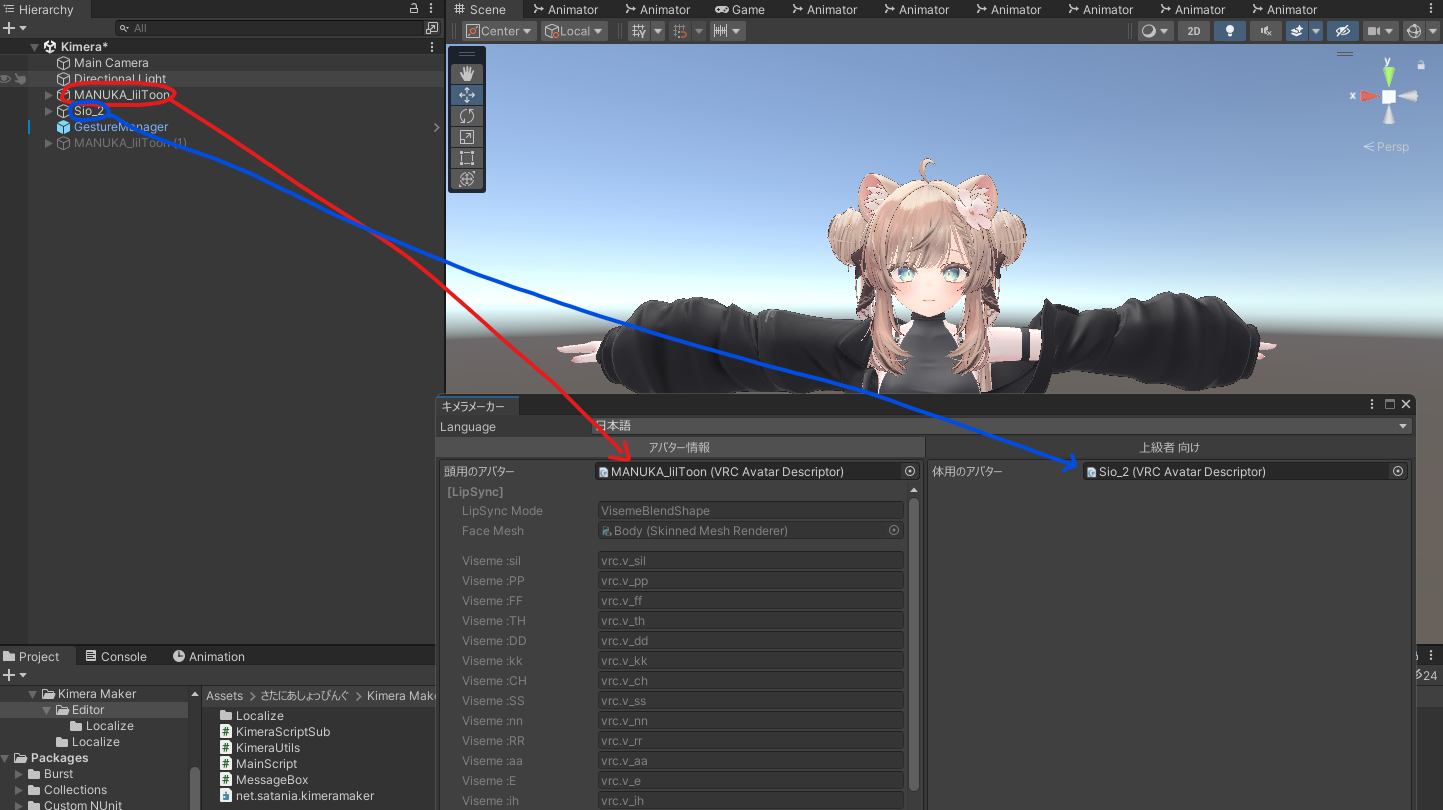Image resolution: width=1443 pixels, height=810 pixels.
Task: Collapse the Editor folder in Project tree
Action: pos(47,710)
